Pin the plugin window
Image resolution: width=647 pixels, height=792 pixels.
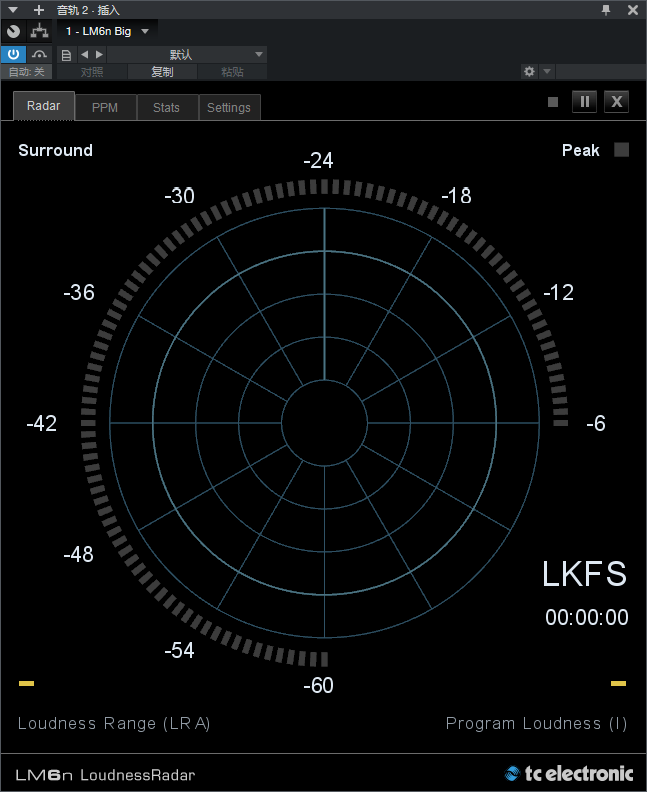(x=606, y=10)
